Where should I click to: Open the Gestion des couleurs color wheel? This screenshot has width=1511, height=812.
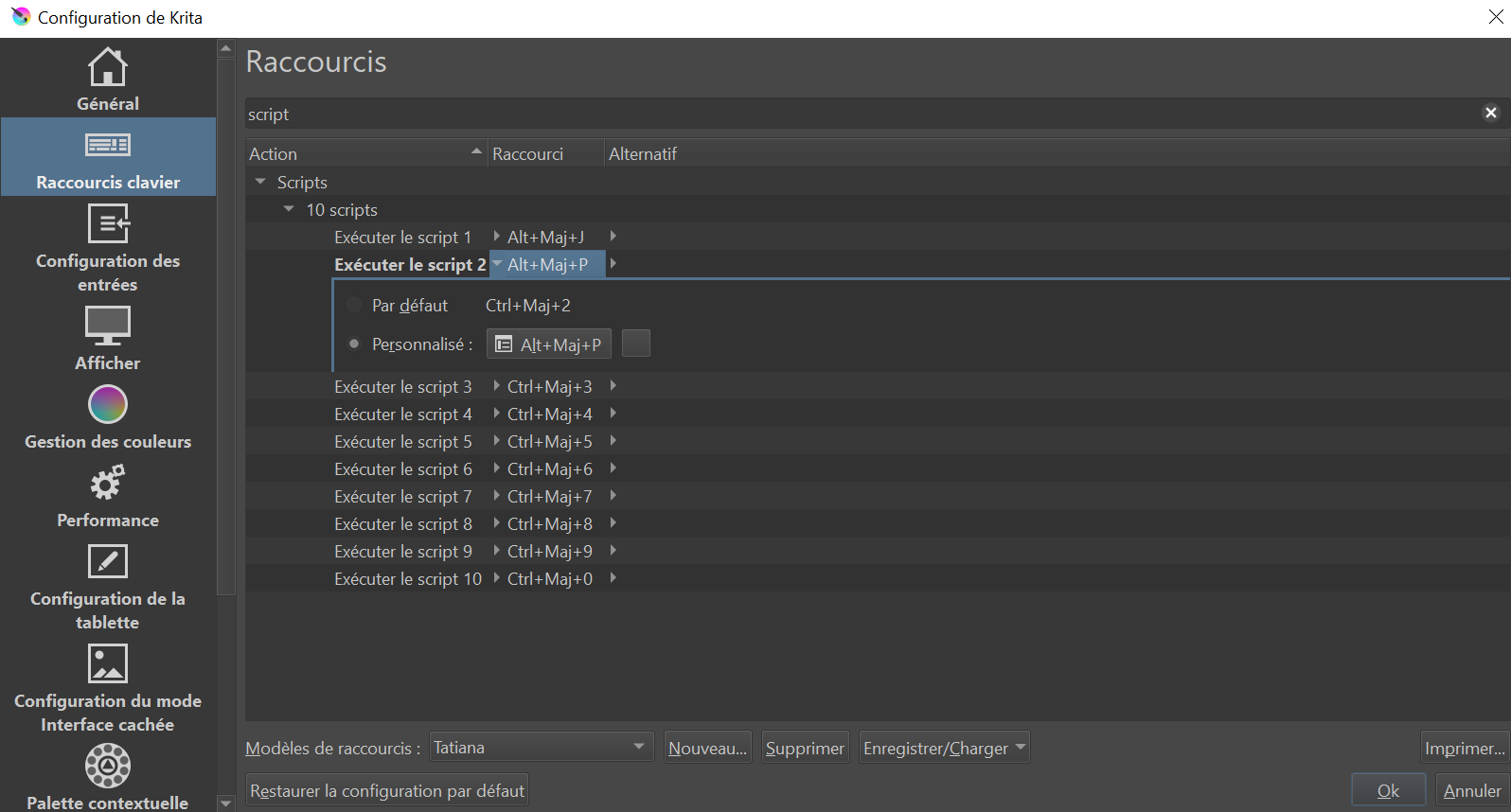[x=107, y=405]
